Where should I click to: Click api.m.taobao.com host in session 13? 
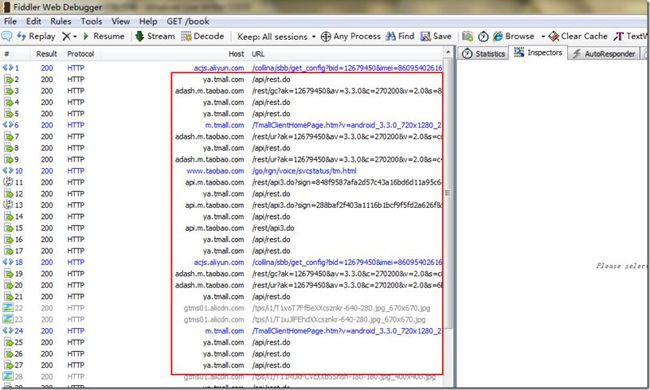(215, 205)
